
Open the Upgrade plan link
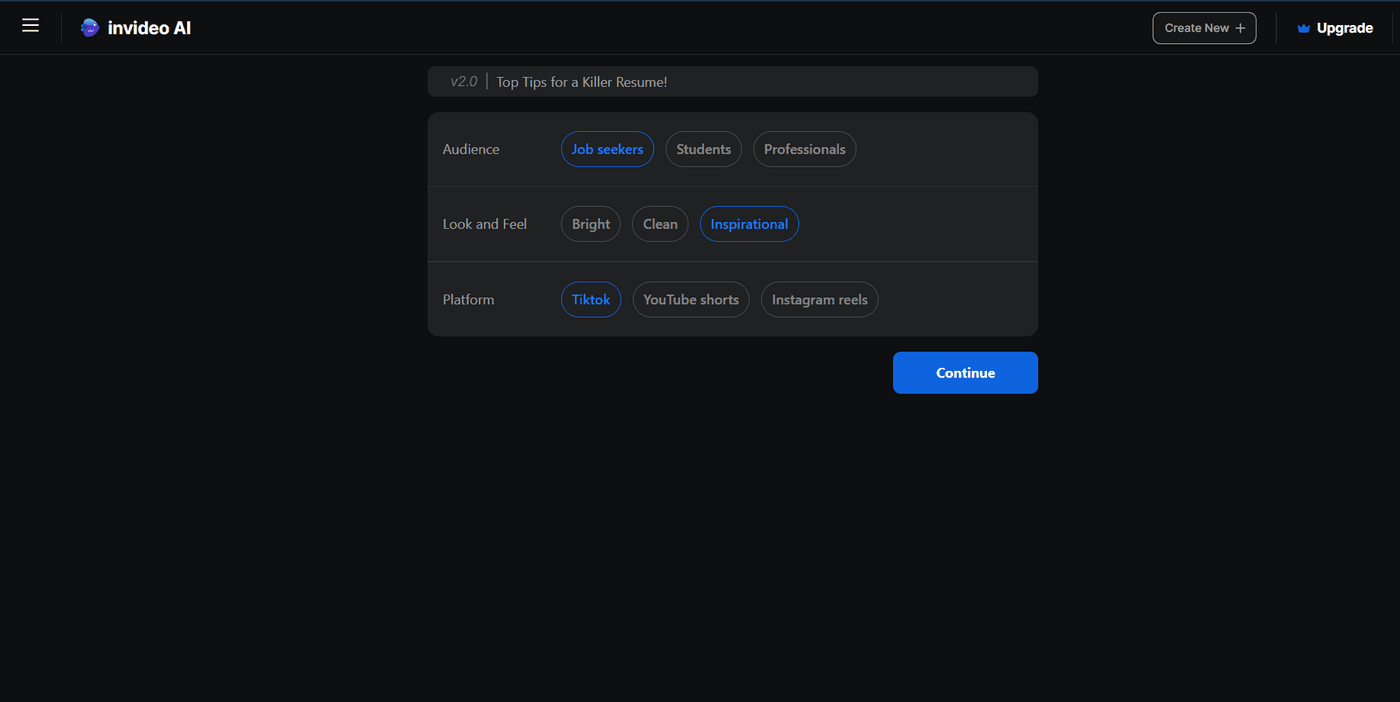1344,28
